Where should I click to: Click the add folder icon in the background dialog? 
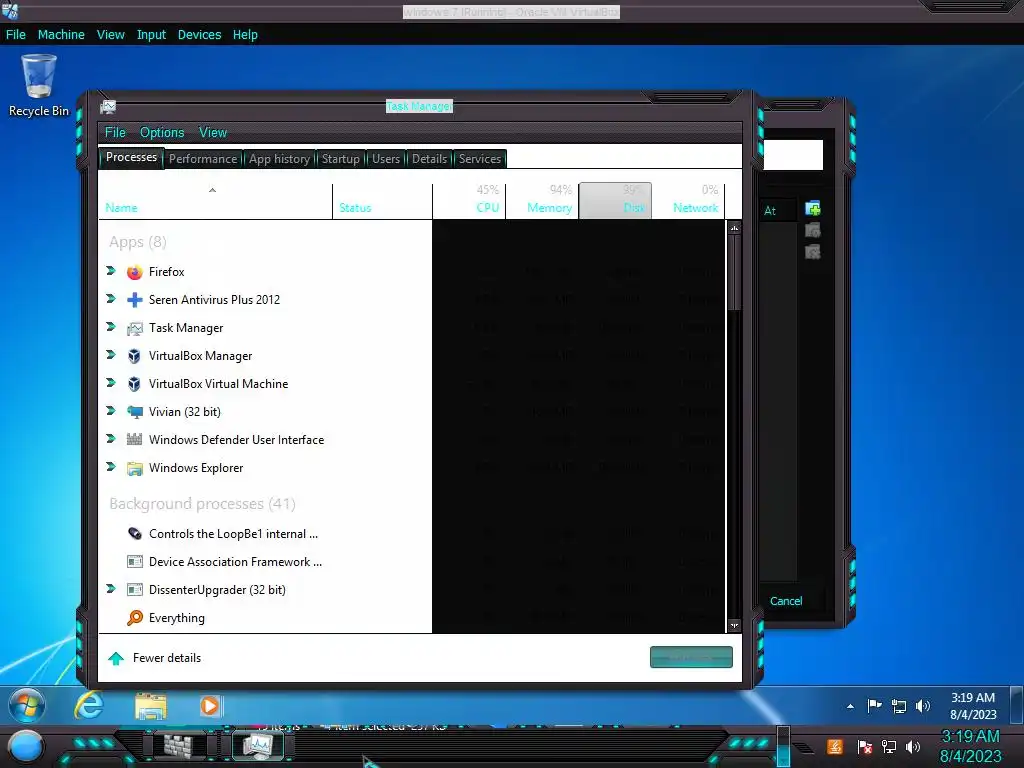point(813,209)
